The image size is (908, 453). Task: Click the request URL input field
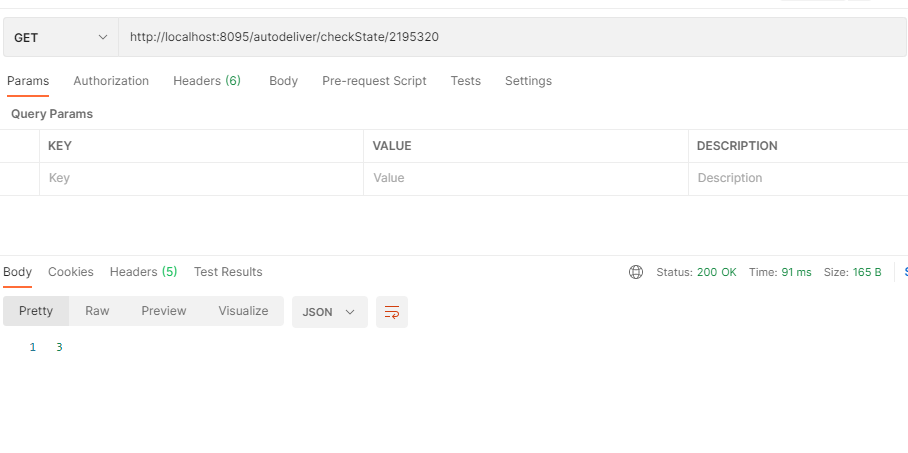coord(512,37)
